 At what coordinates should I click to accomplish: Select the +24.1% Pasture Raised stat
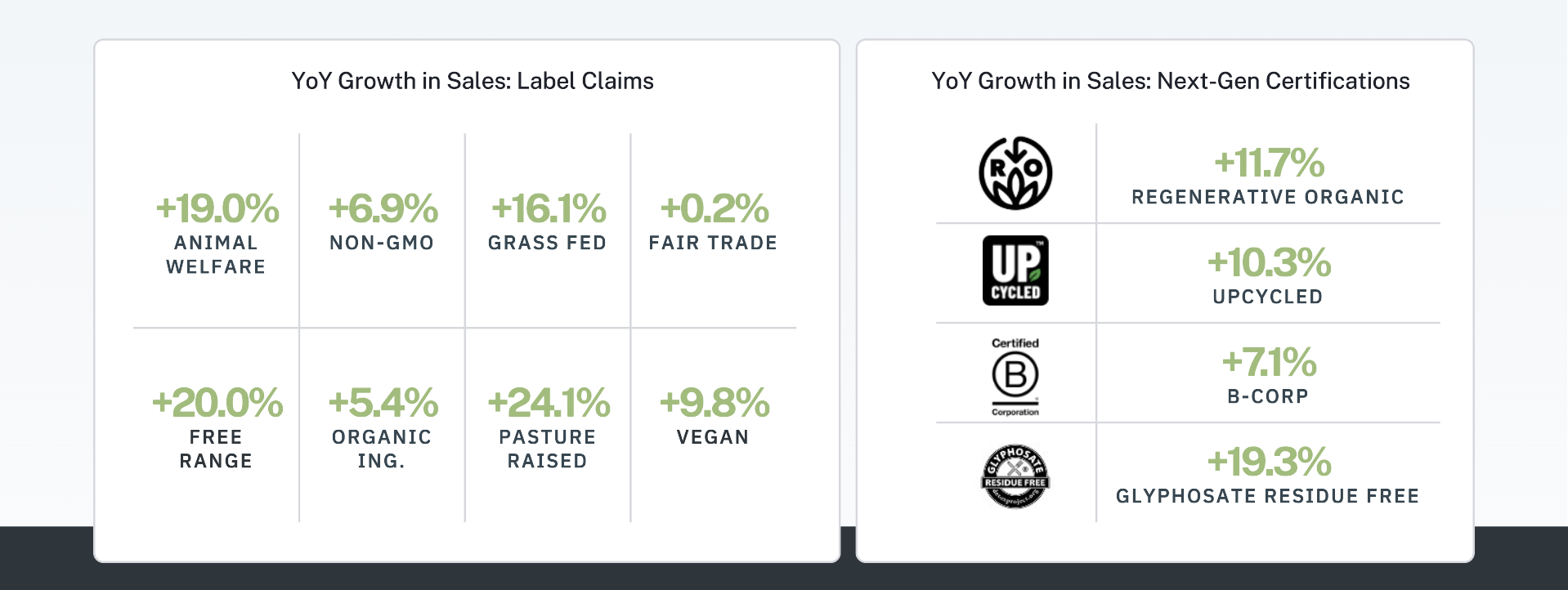pyautogui.click(x=548, y=427)
